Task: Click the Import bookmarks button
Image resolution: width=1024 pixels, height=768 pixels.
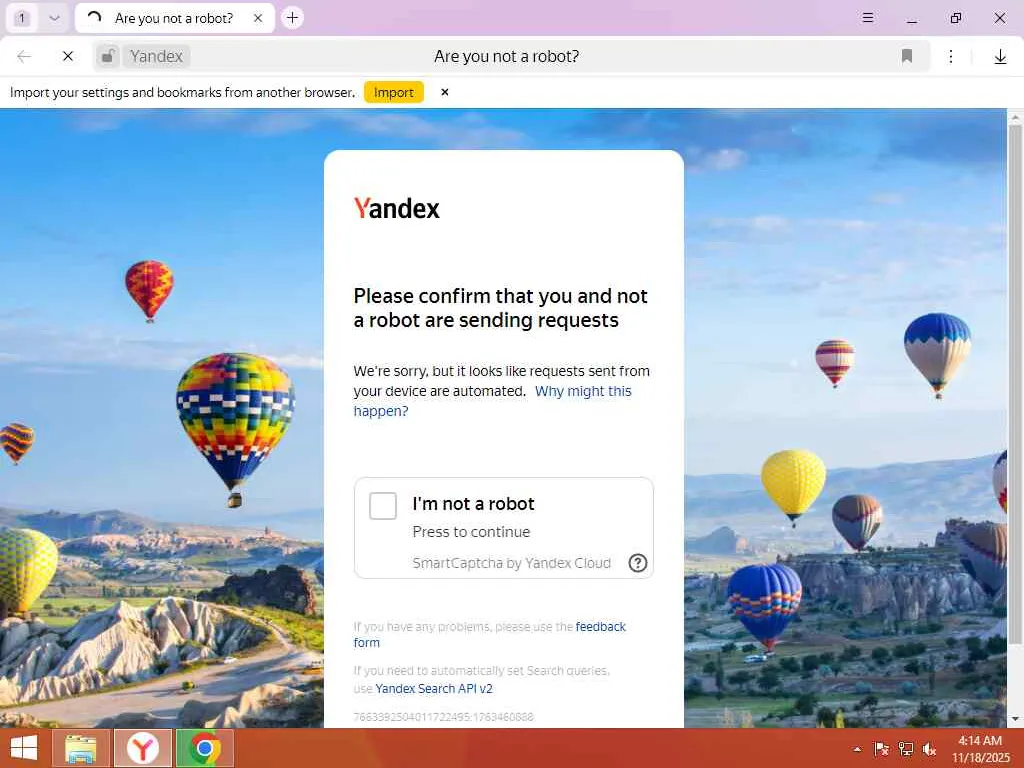Action: tap(394, 92)
